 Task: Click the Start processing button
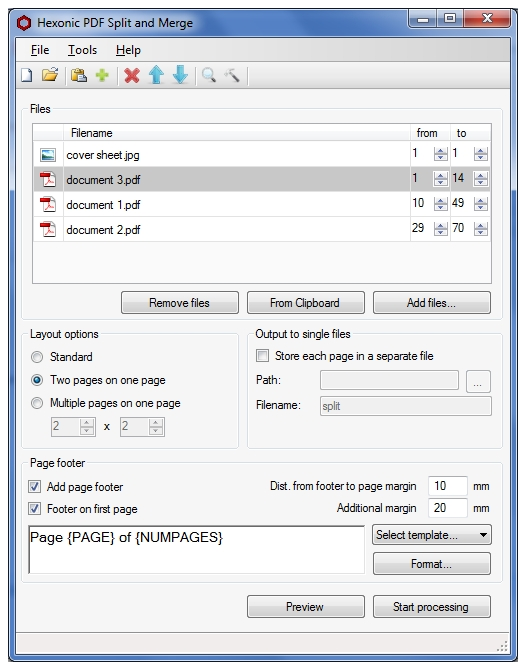coord(432,607)
